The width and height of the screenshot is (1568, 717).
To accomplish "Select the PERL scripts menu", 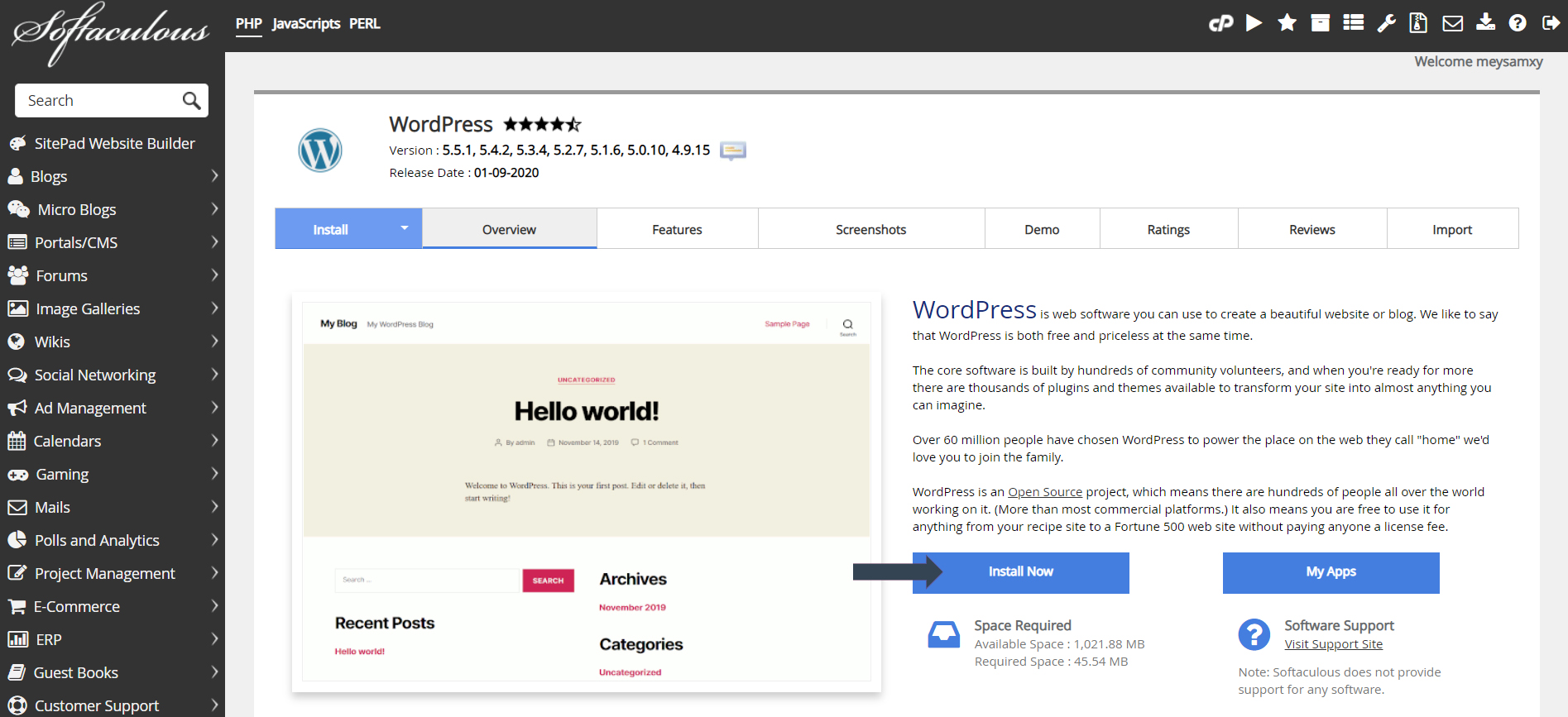I will click(x=365, y=24).
